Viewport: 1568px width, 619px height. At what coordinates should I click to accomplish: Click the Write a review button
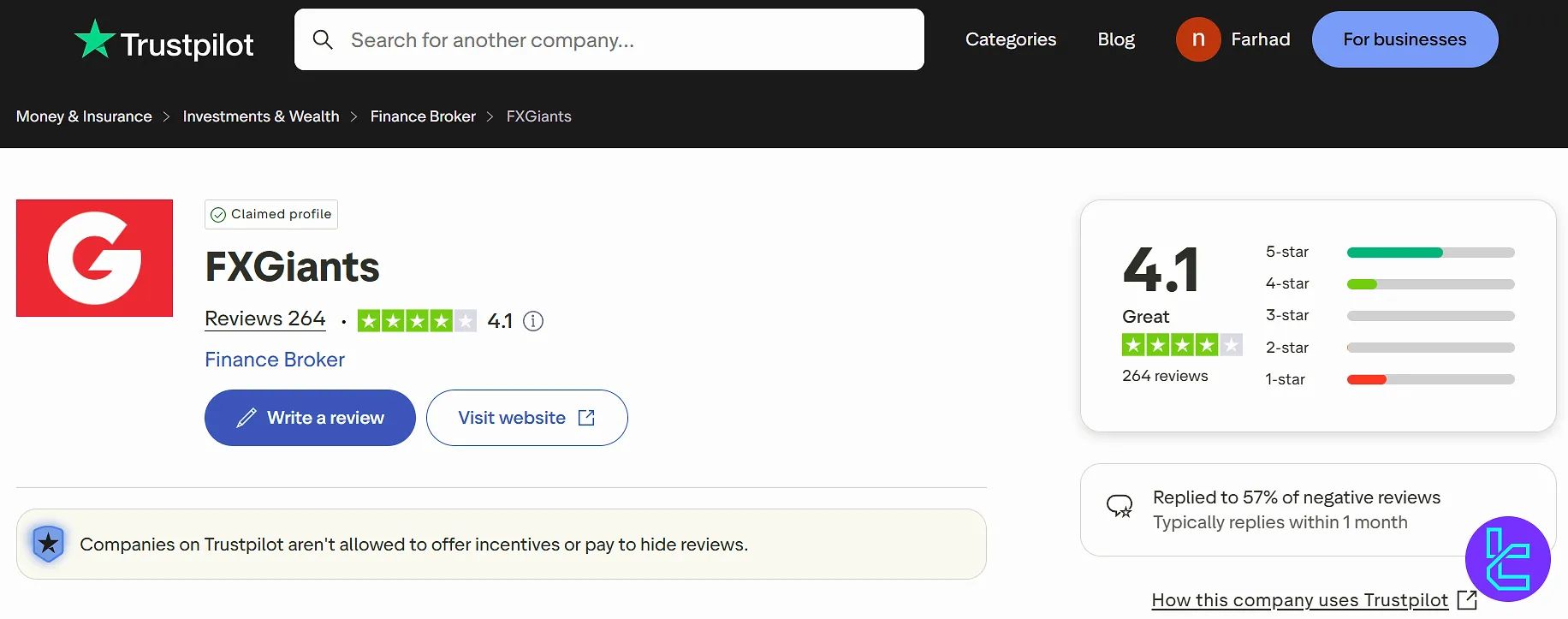coord(310,418)
